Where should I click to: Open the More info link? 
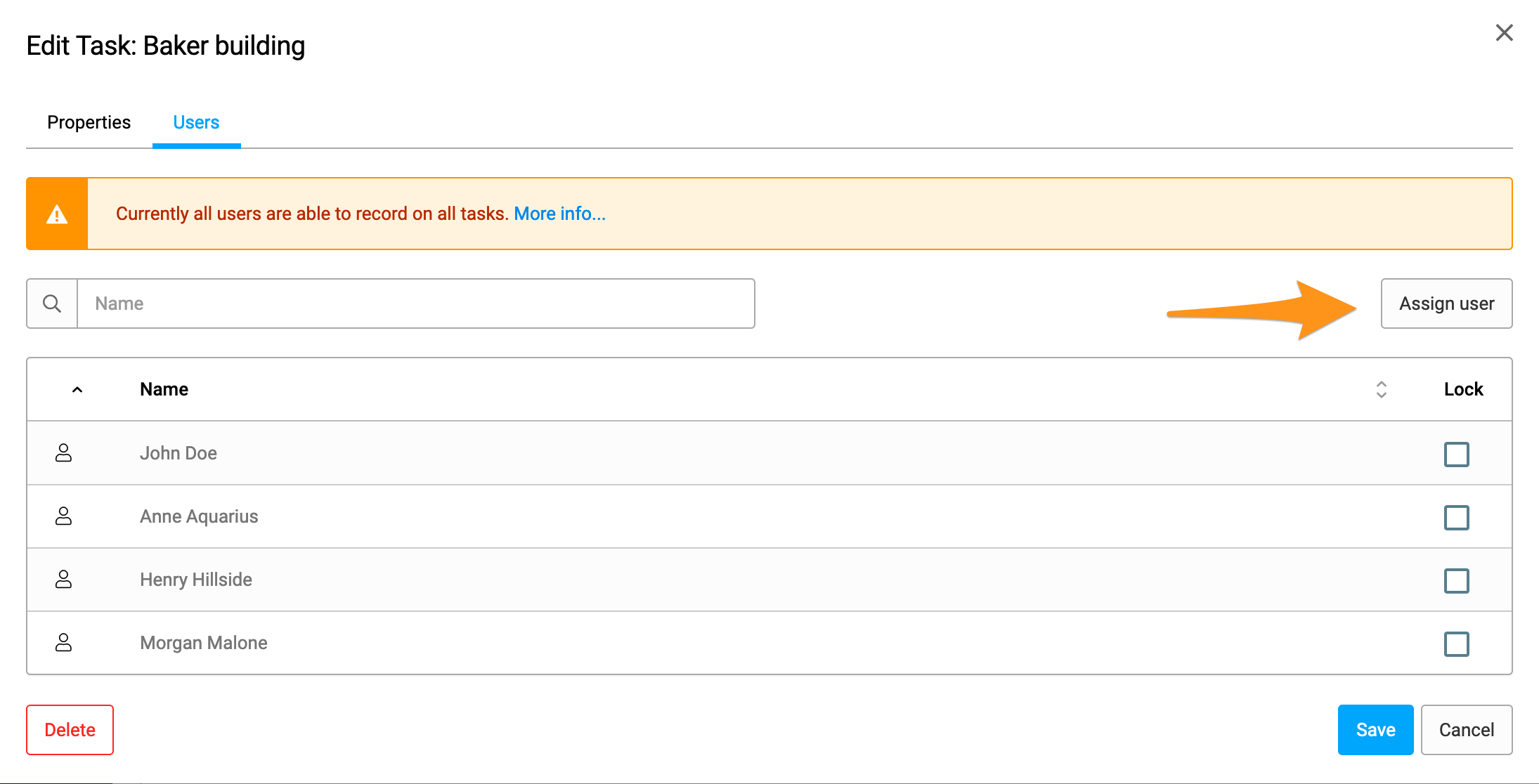pyautogui.click(x=560, y=214)
